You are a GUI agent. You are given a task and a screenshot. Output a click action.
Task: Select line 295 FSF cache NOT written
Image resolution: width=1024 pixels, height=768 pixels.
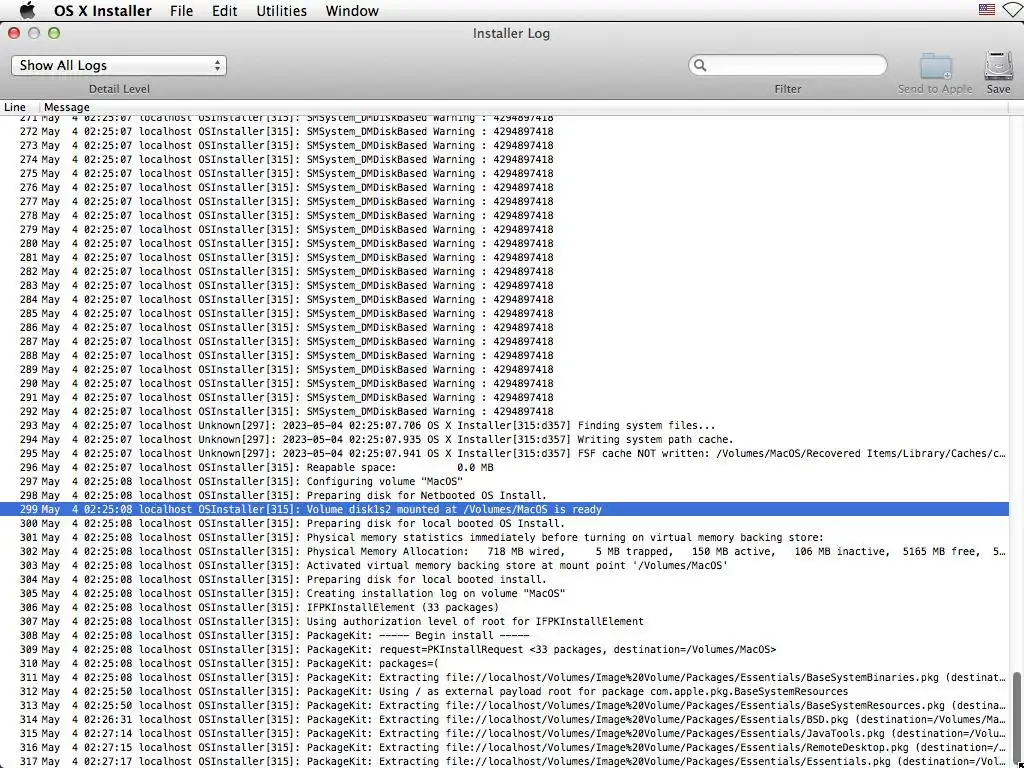coord(504,453)
